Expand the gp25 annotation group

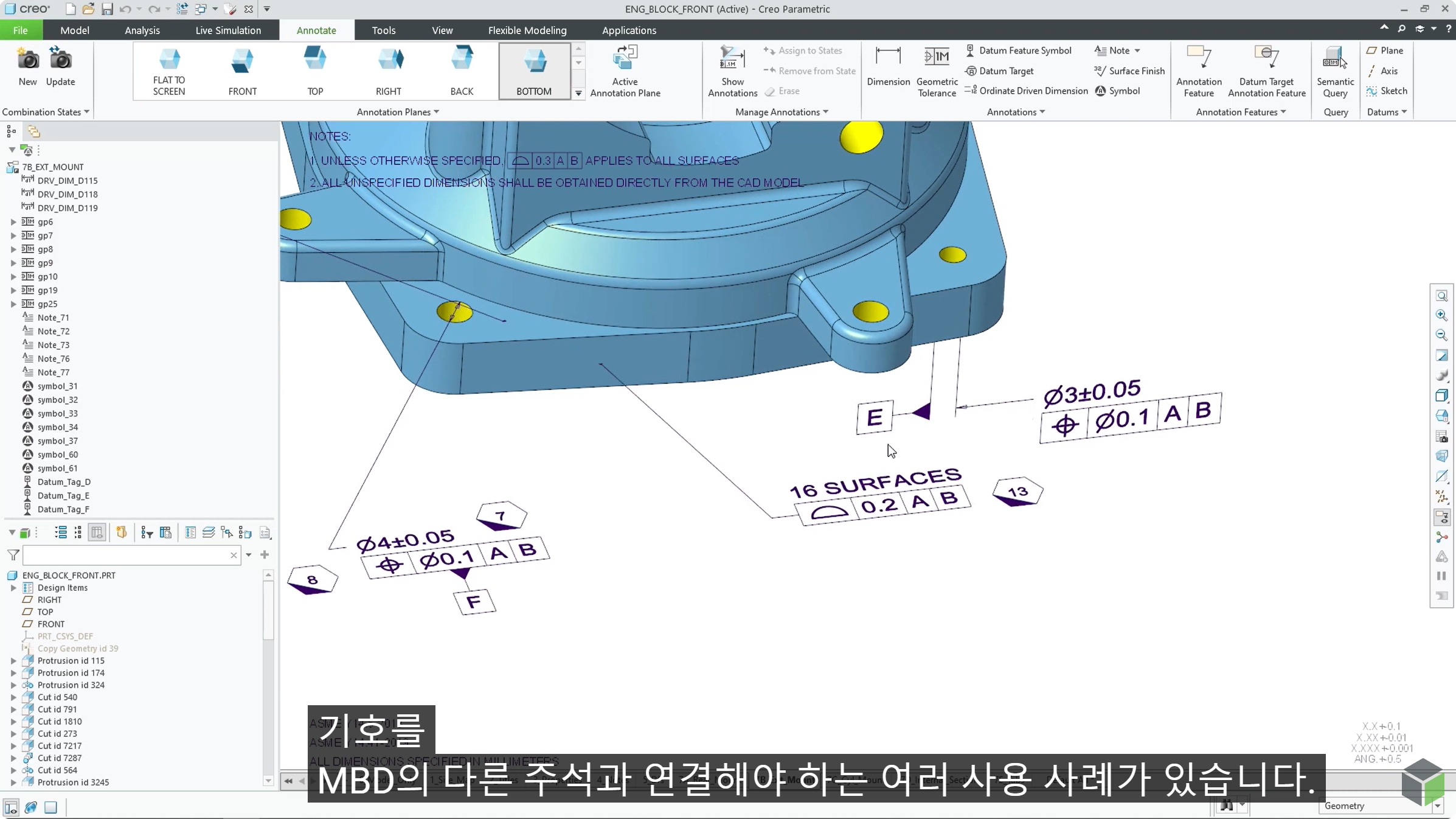[x=13, y=304]
